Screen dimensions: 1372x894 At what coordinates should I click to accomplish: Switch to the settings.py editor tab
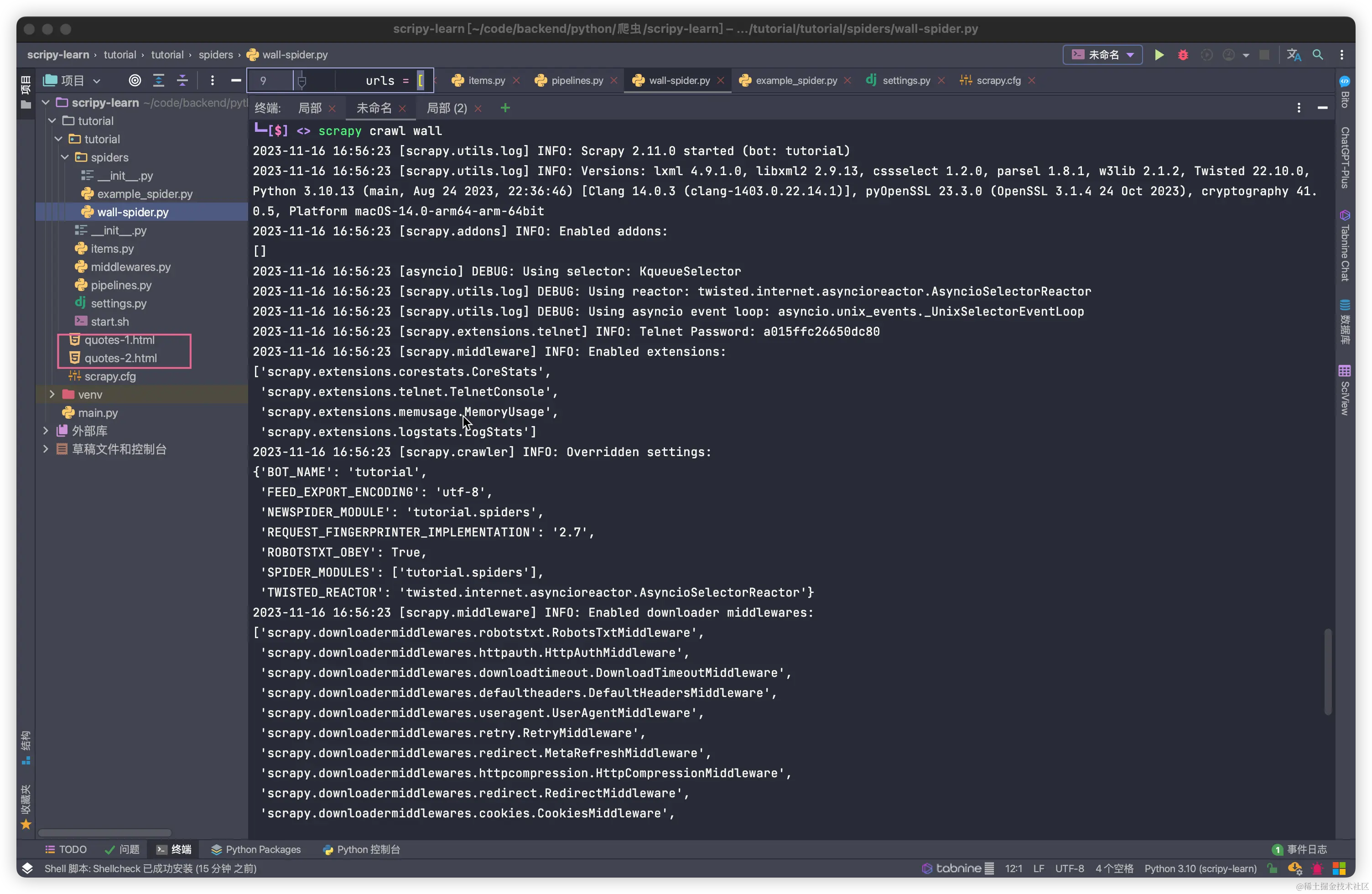(906, 80)
